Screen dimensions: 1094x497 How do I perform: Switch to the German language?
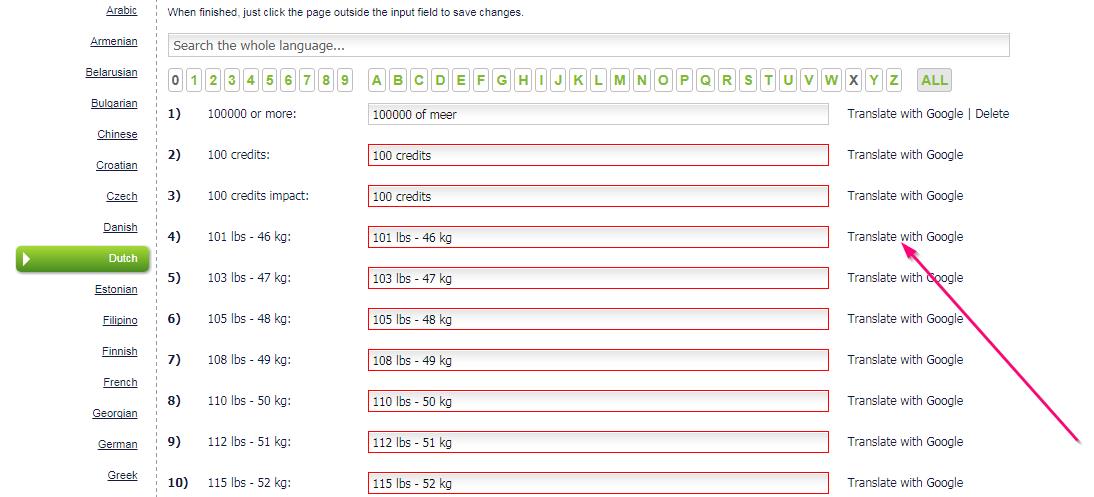tap(118, 444)
